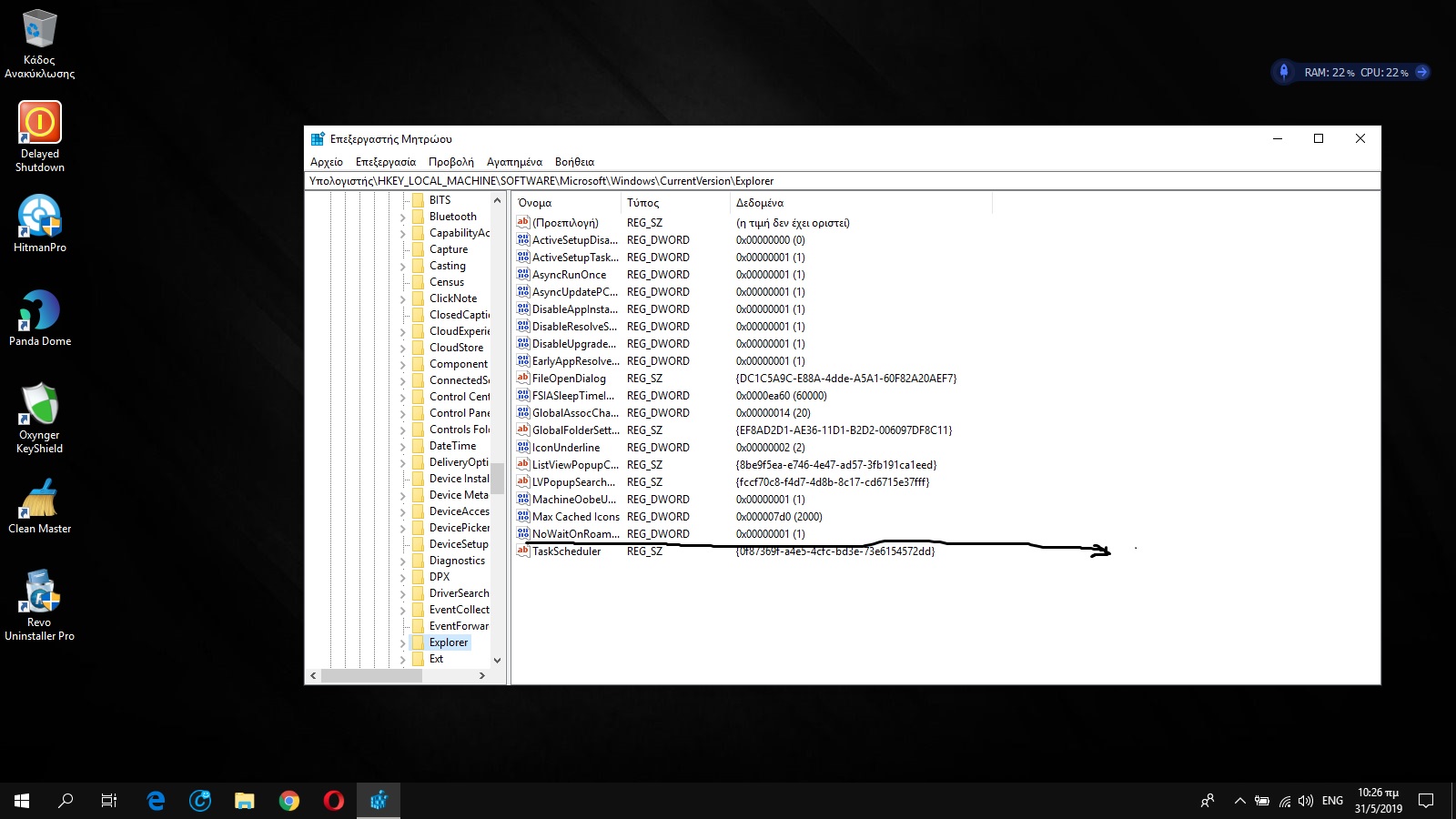Open the Αγαπημένα menu
1456x819 pixels.
(514, 162)
